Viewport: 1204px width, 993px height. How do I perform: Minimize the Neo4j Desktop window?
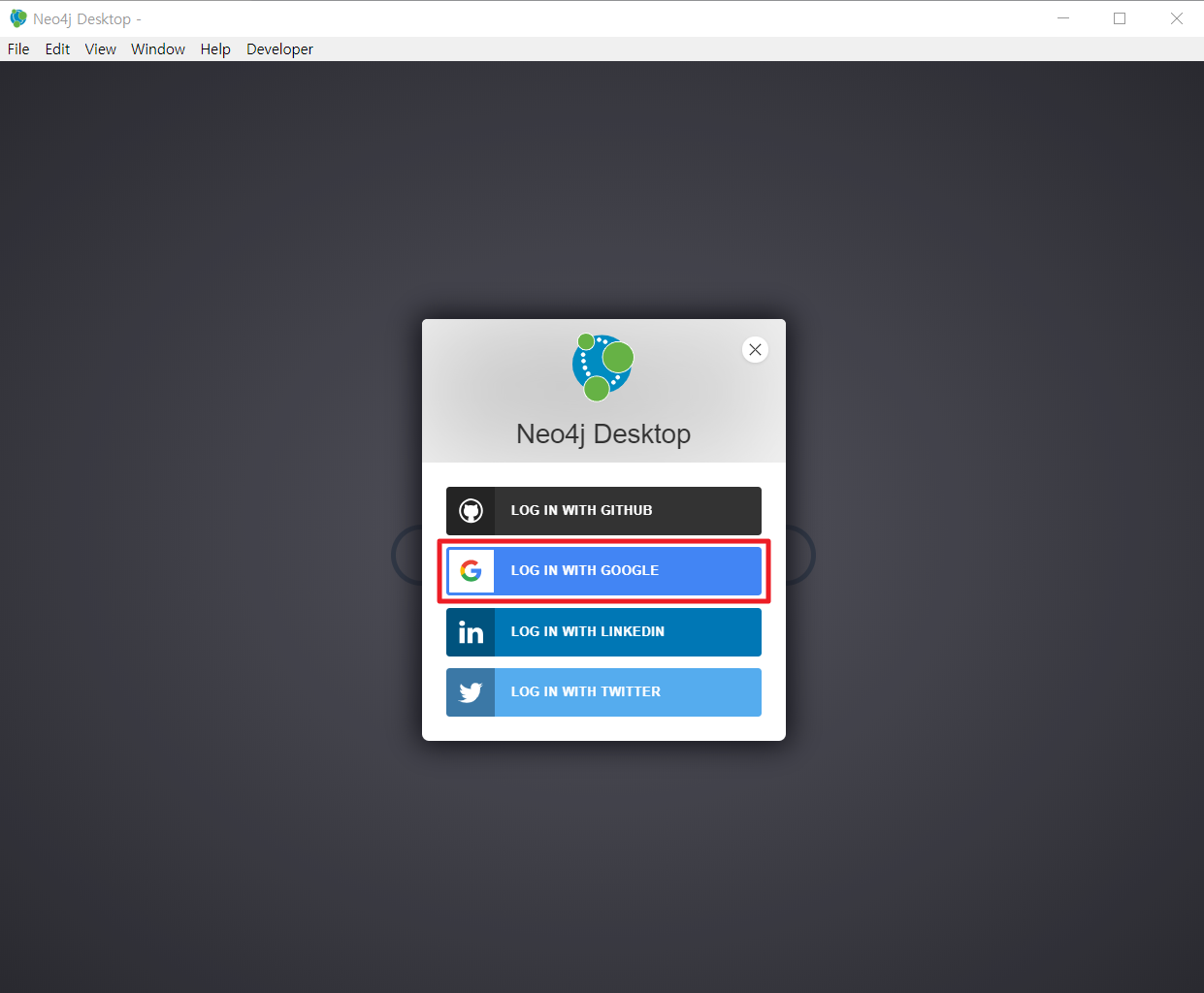pos(1063,18)
